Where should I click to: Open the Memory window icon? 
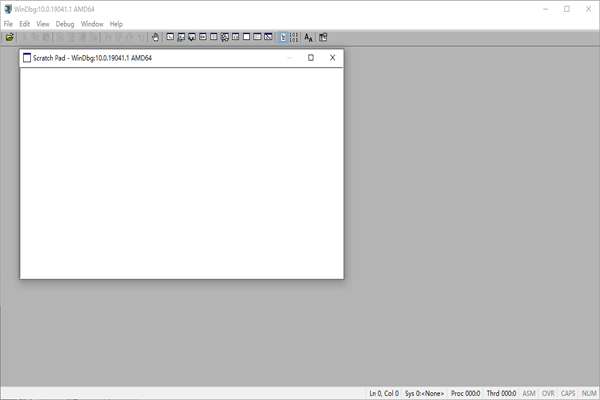(x=214, y=37)
